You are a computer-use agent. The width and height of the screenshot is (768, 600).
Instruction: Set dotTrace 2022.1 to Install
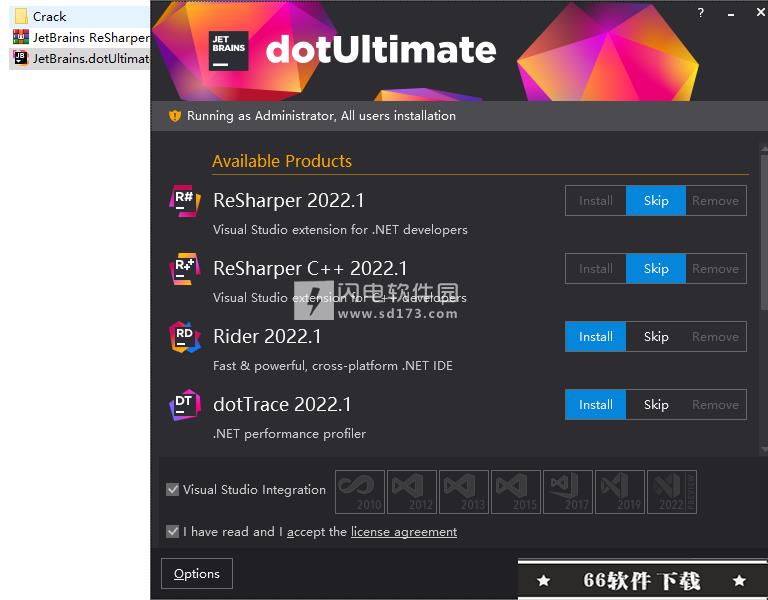(596, 405)
